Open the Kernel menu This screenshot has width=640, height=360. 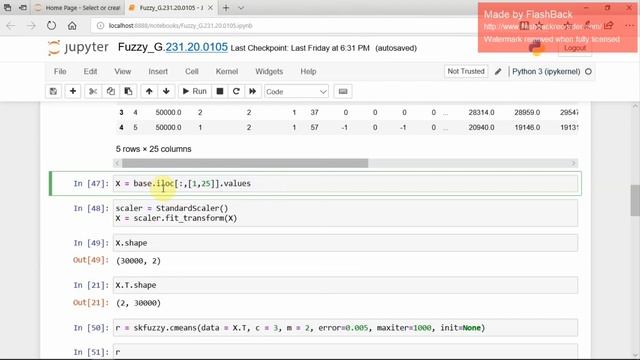[227, 71]
